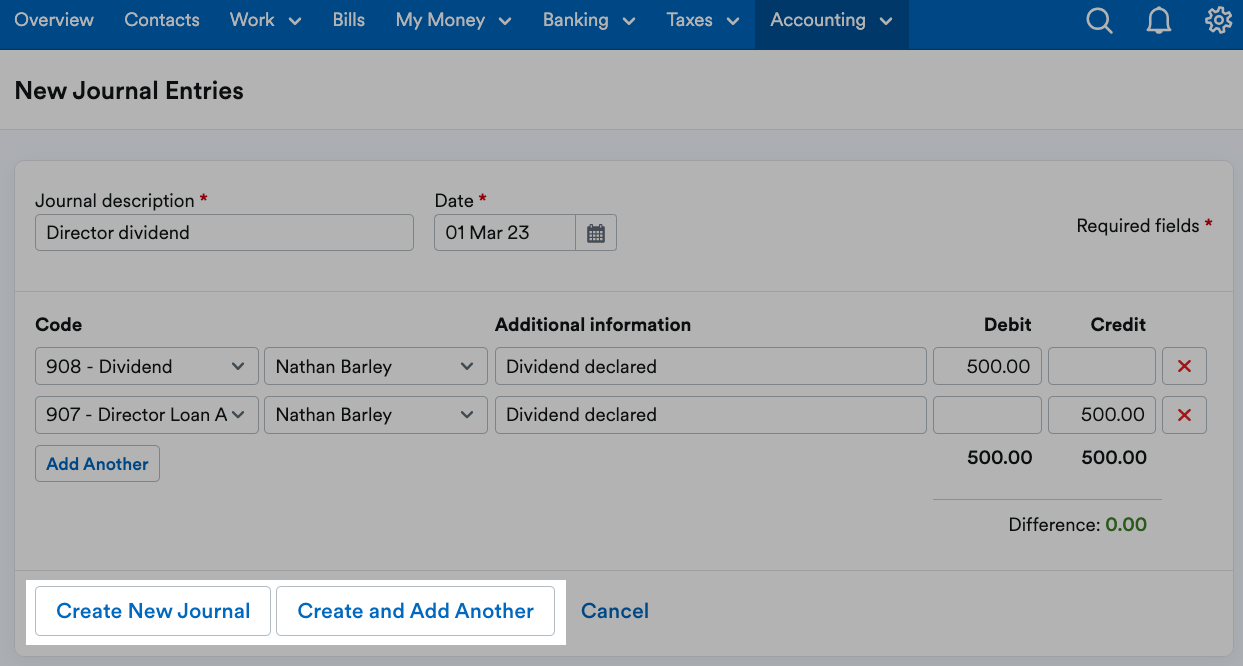Switch to the Overview tab
Image resolution: width=1243 pixels, height=666 pixels.
coord(53,20)
